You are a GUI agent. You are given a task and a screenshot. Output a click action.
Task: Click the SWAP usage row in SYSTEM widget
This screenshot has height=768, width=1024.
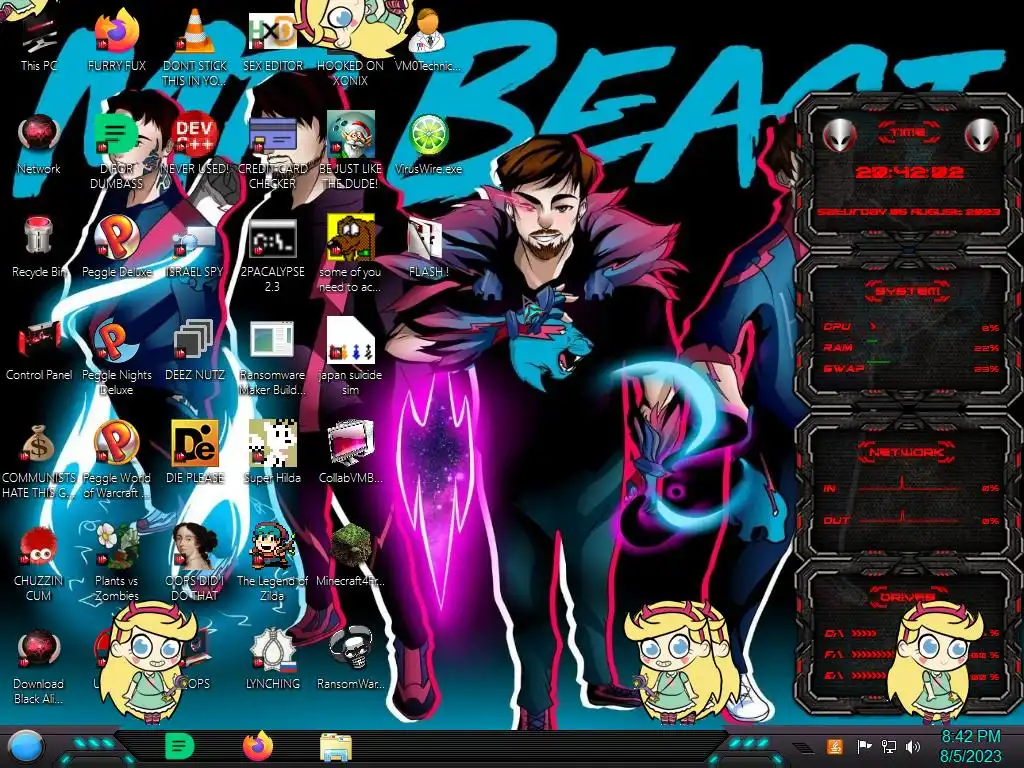coord(910,368)
